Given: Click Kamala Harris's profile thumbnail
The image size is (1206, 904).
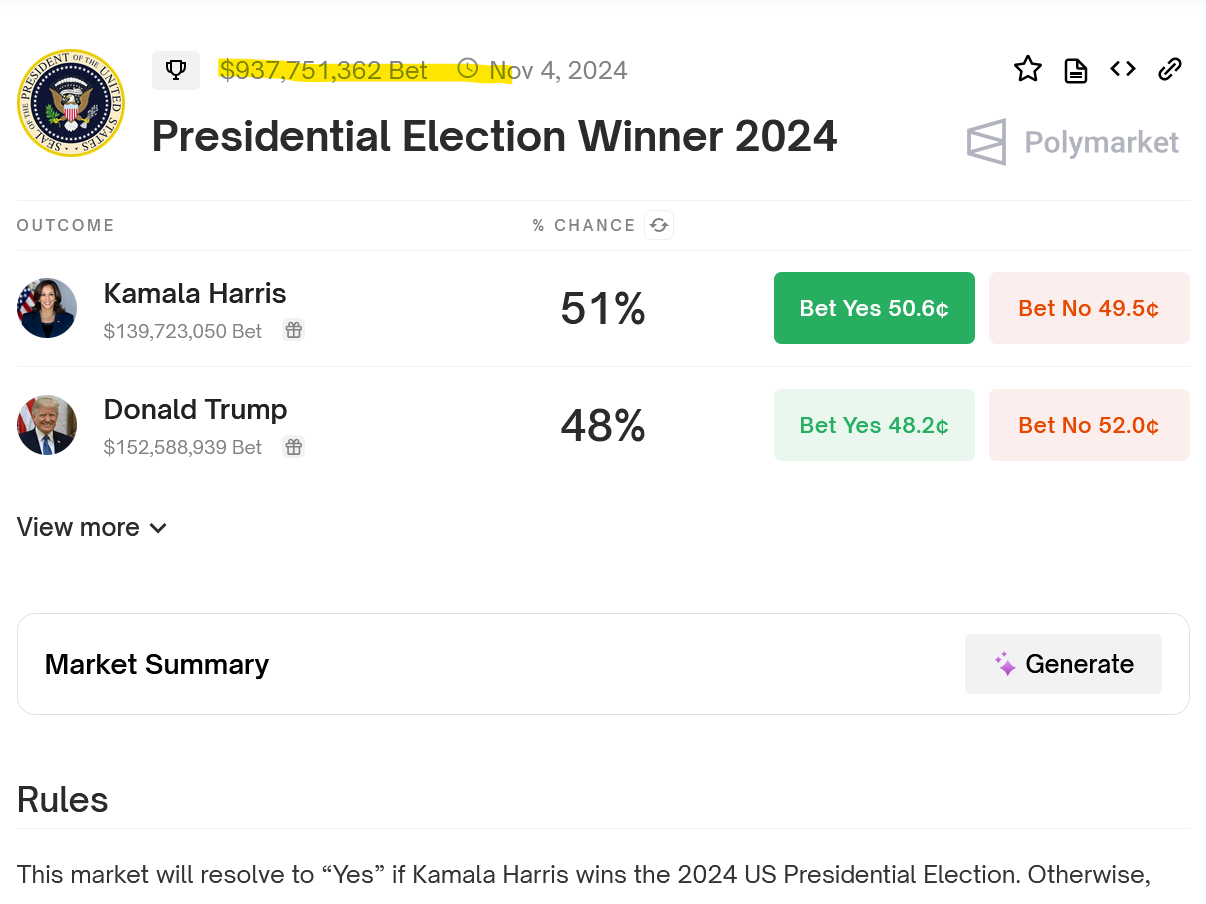Looking at the screenshot, I should pyautogui.click(x=46, y=308).
